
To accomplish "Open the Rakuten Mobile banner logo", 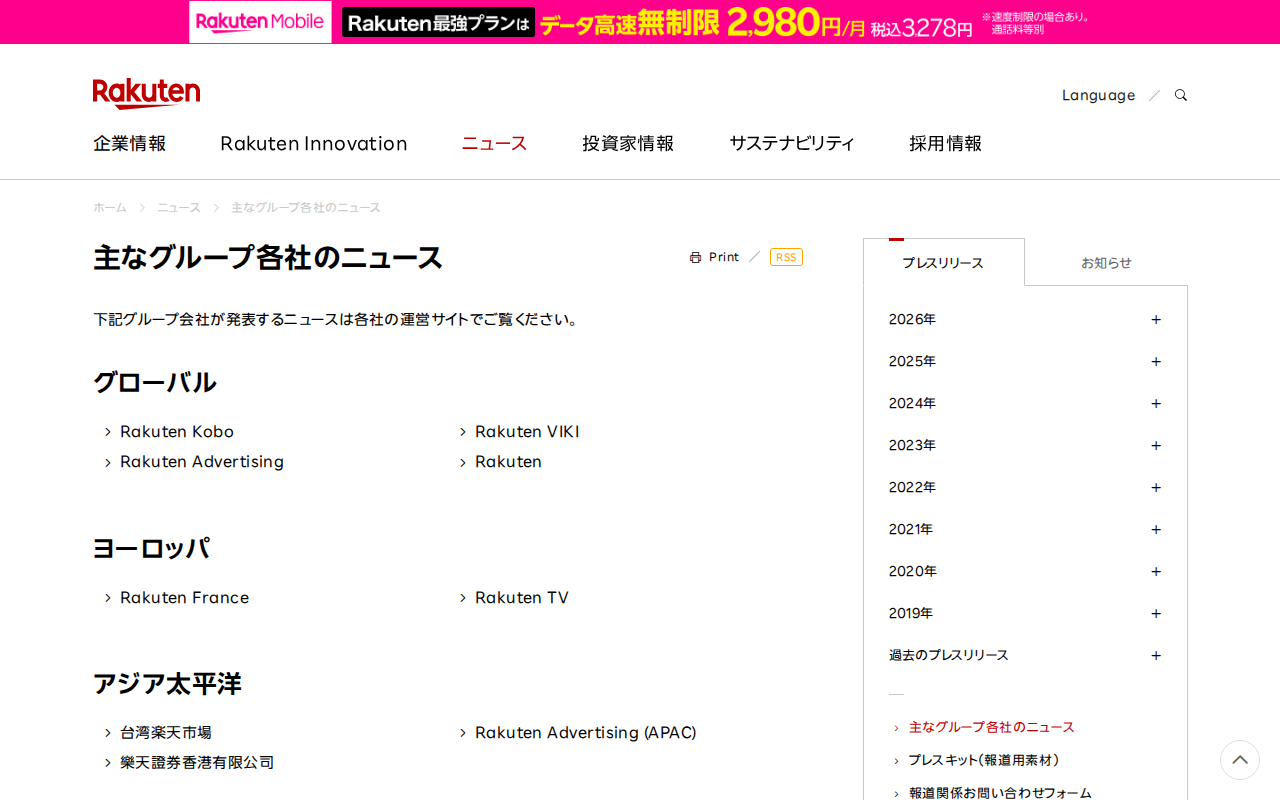I will [x=259, y=21].
